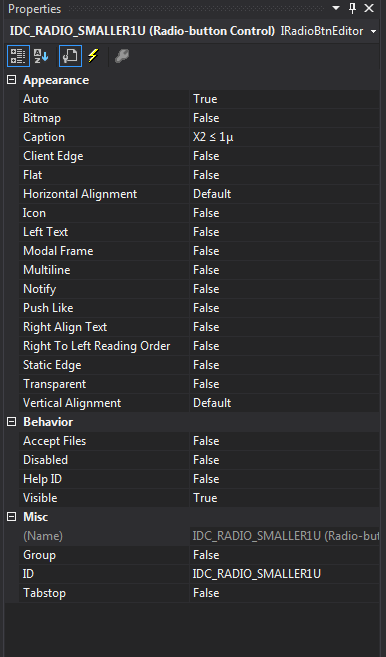Select the Group property row
Screen dimensions: 386x657
199,555
